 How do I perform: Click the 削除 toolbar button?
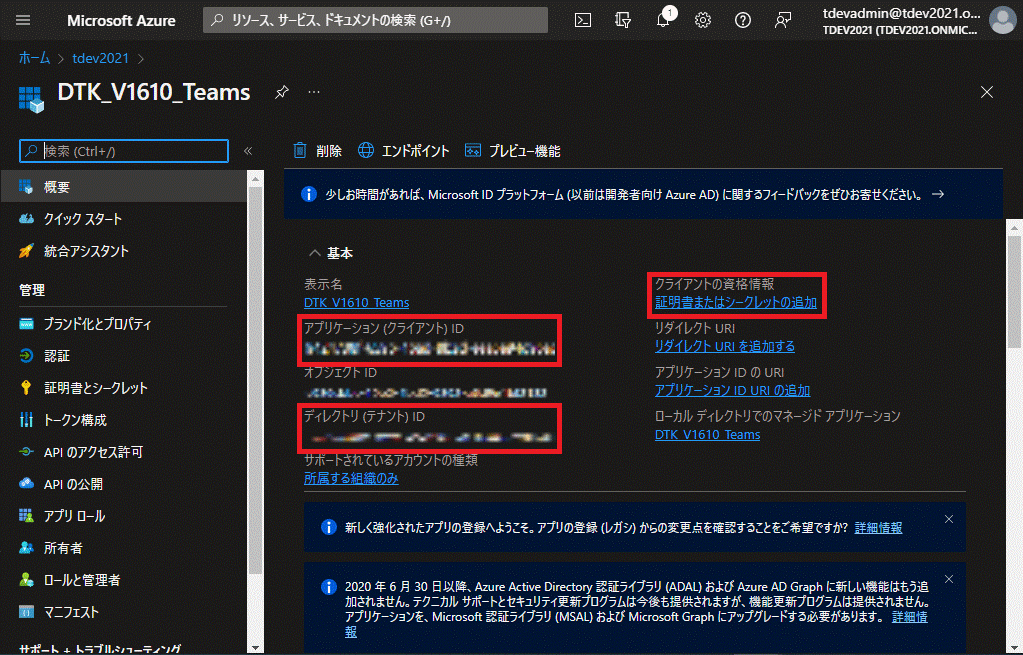pyautogui.click(x=317, y=151)
